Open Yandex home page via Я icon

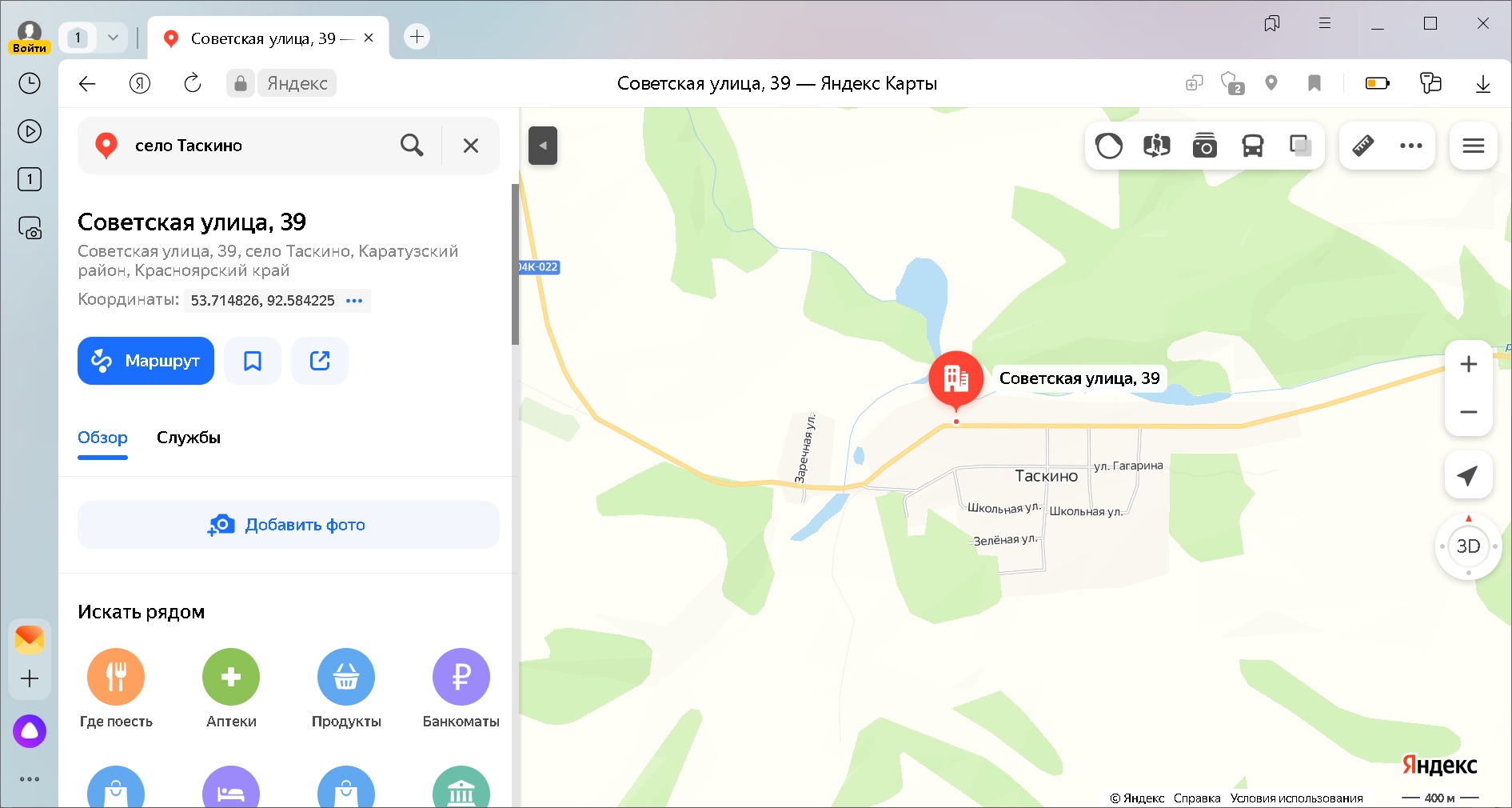point(140,83)
